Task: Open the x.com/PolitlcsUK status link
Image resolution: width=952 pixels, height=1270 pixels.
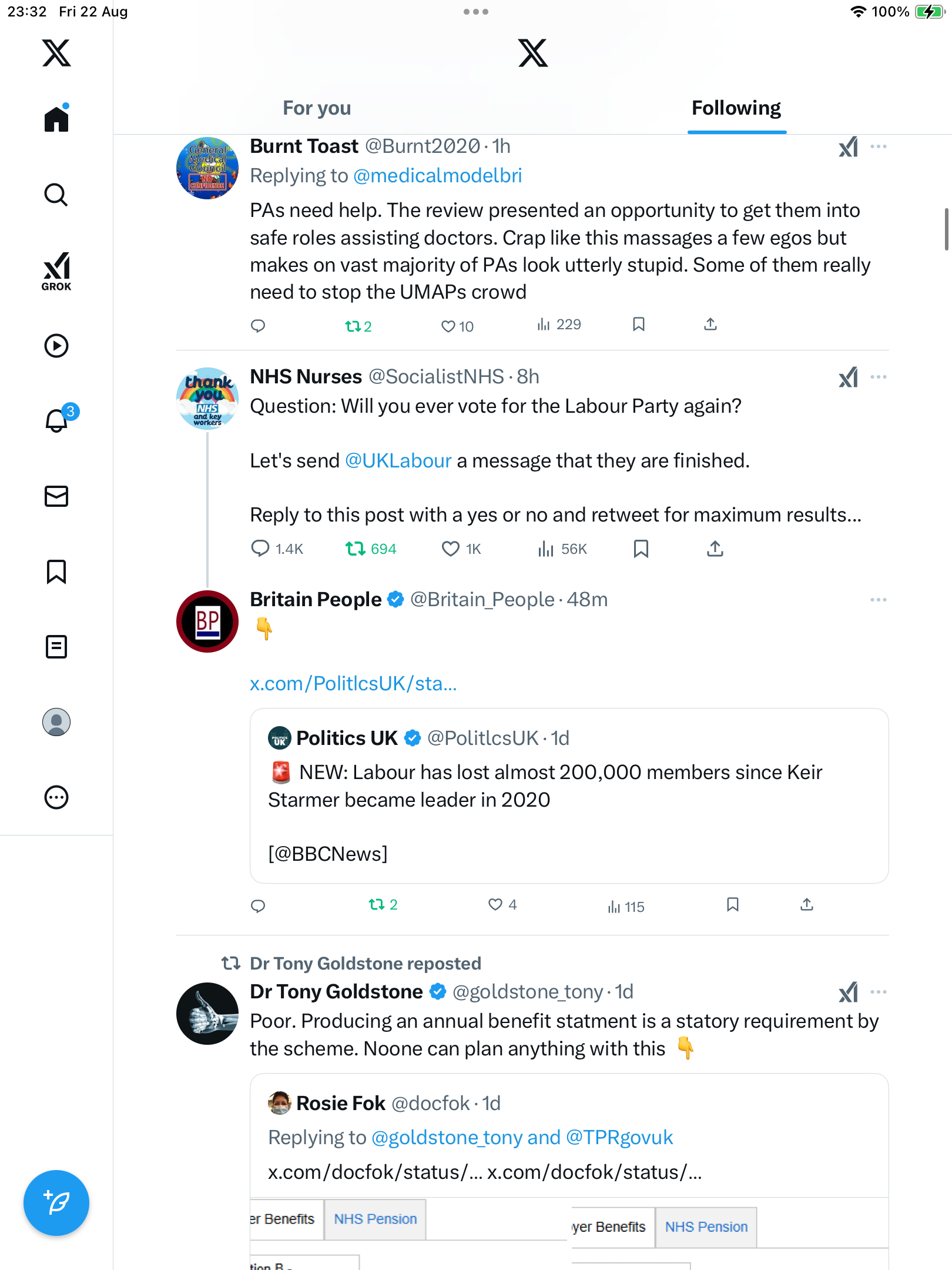Action: click(x=353, y=683)
